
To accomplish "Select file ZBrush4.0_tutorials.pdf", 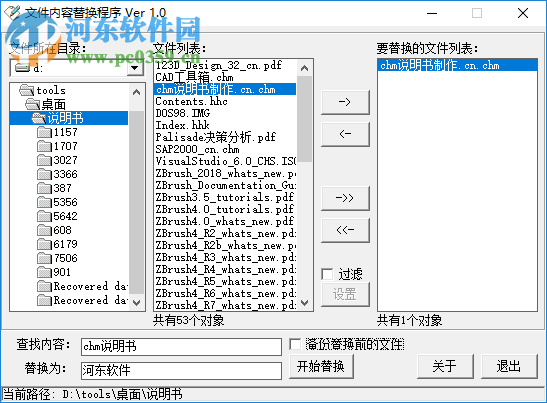I will pos(225,209).
